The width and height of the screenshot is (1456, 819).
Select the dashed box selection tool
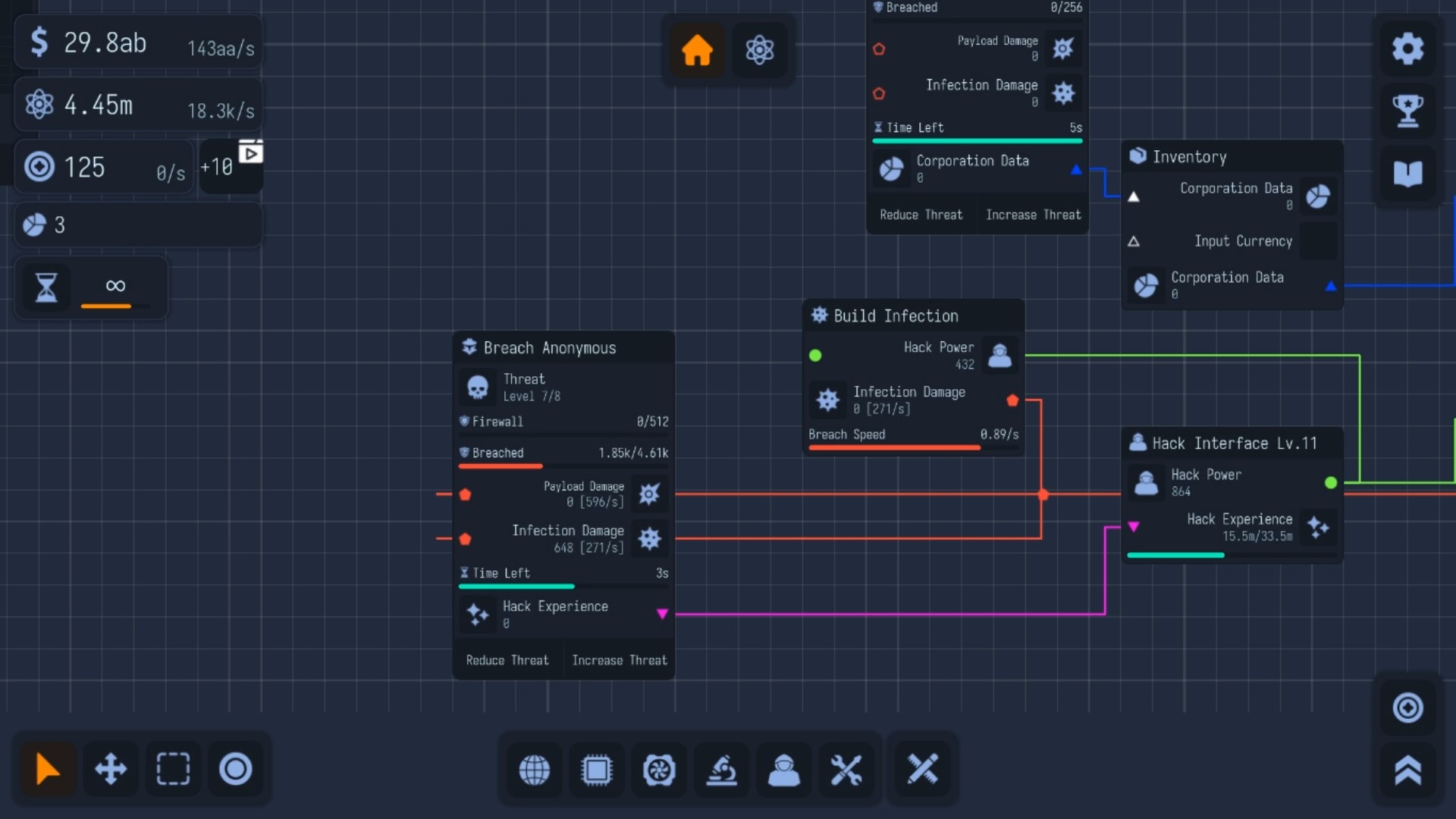[x=173, y=769]
